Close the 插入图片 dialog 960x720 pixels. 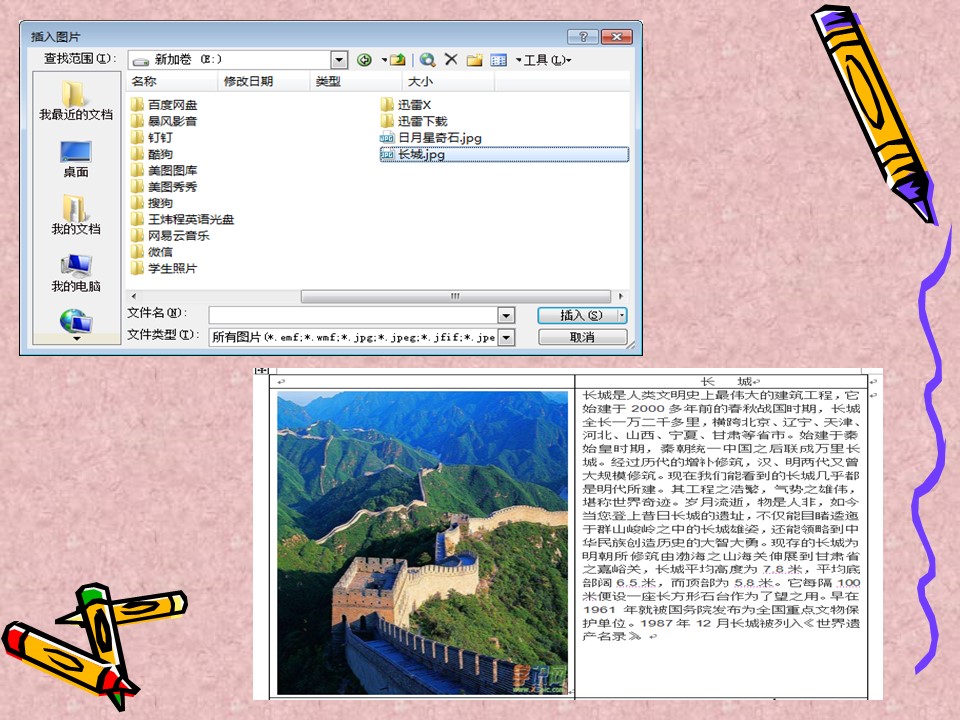pyautogui.click(x=617, y=37)
